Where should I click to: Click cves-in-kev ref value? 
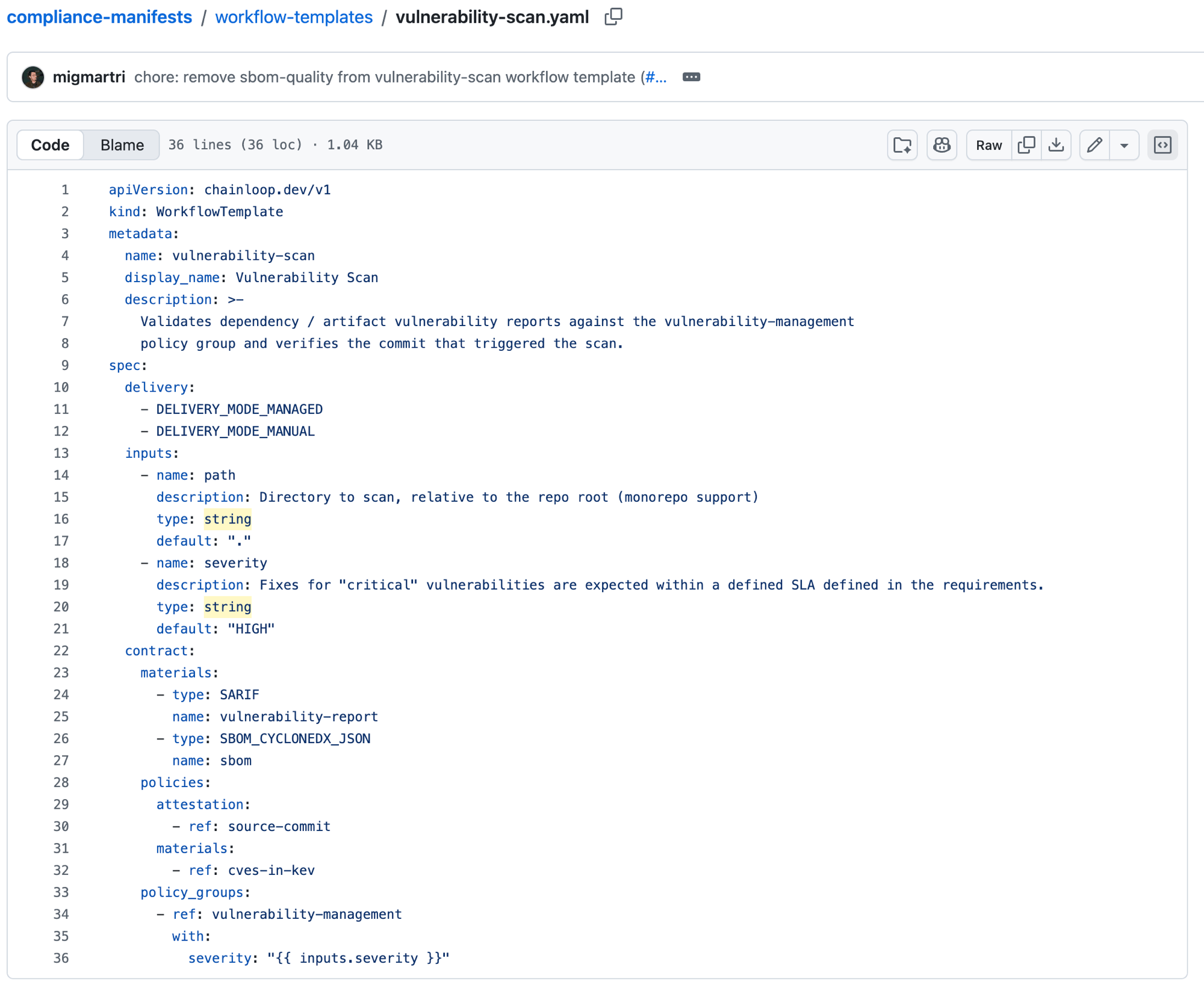(272, 871)
